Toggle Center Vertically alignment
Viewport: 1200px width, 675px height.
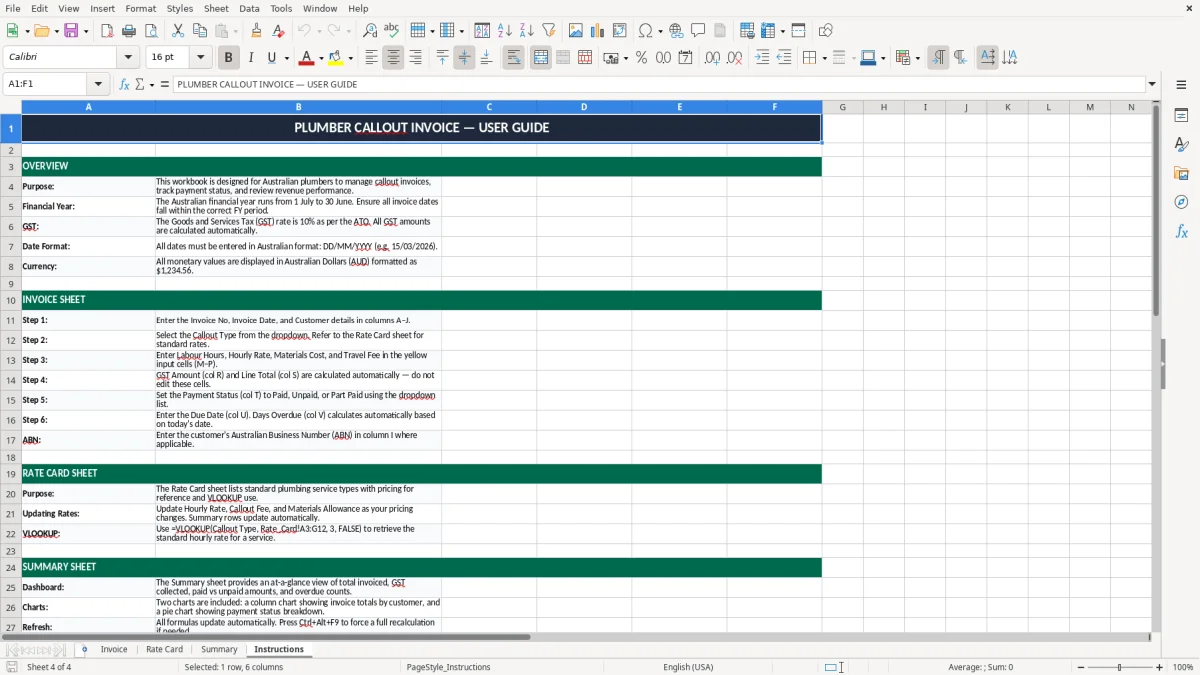pyautogui.click(x=464, y=58)
